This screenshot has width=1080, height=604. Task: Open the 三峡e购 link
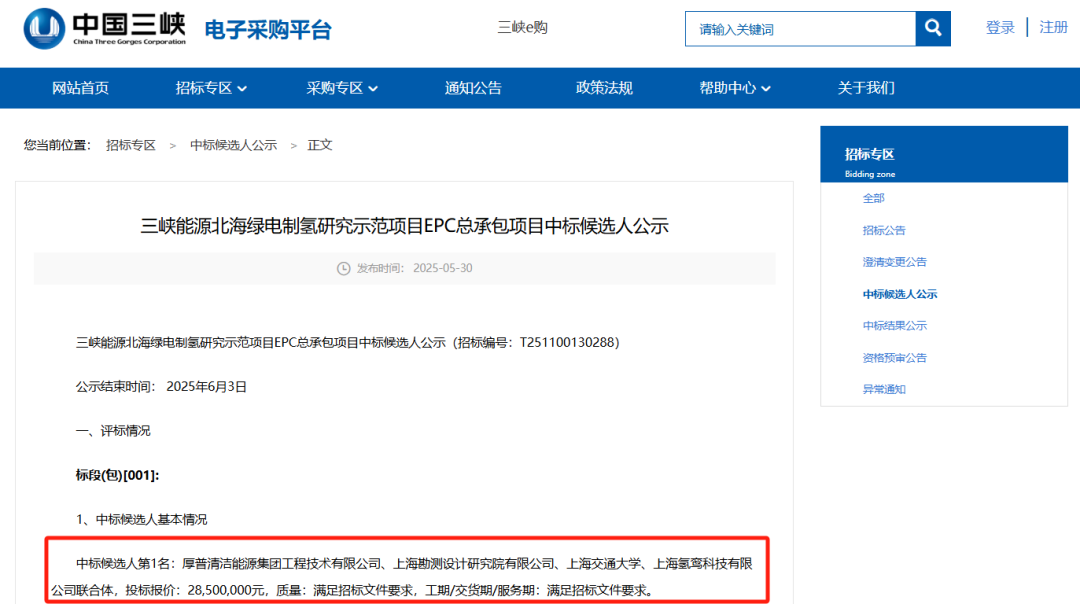522,28
